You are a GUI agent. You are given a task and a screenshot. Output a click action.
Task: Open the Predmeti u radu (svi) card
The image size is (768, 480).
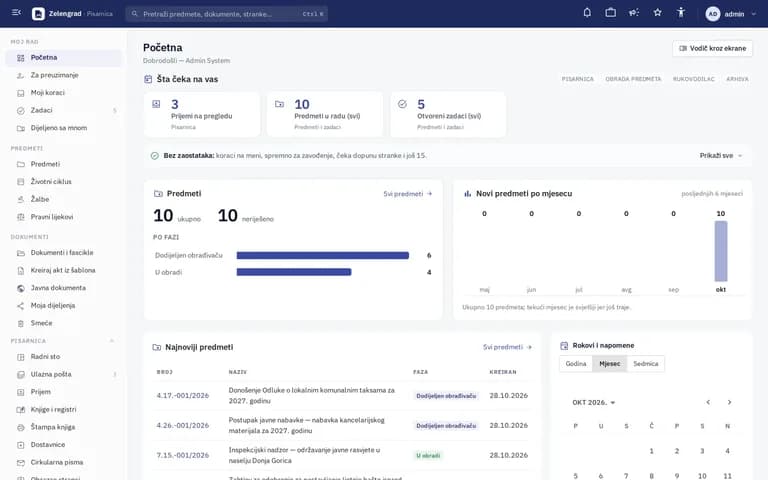[325, 115]
